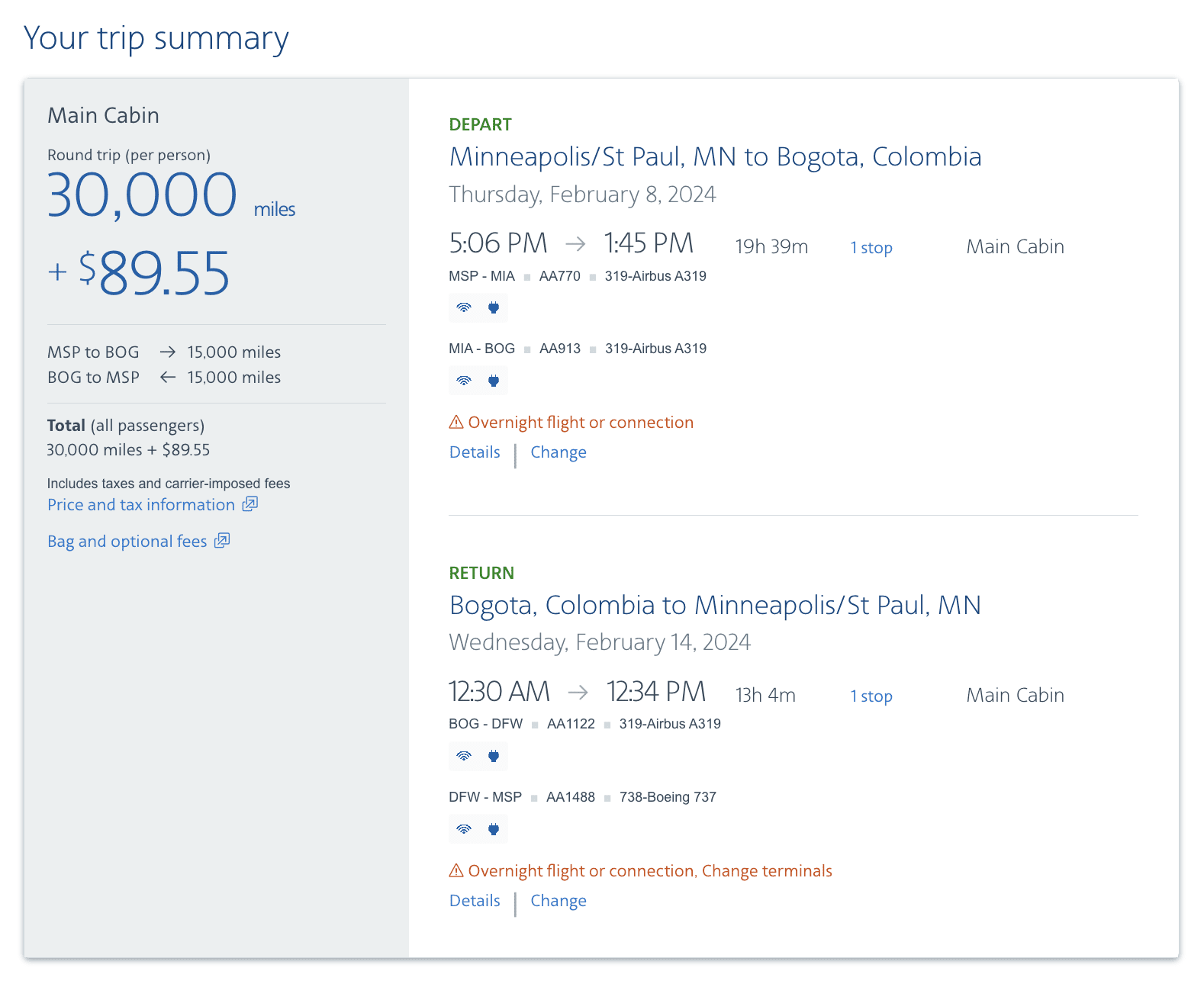View Details for the departing flight
Screen dimensions: 1204x984
(475, 452)
